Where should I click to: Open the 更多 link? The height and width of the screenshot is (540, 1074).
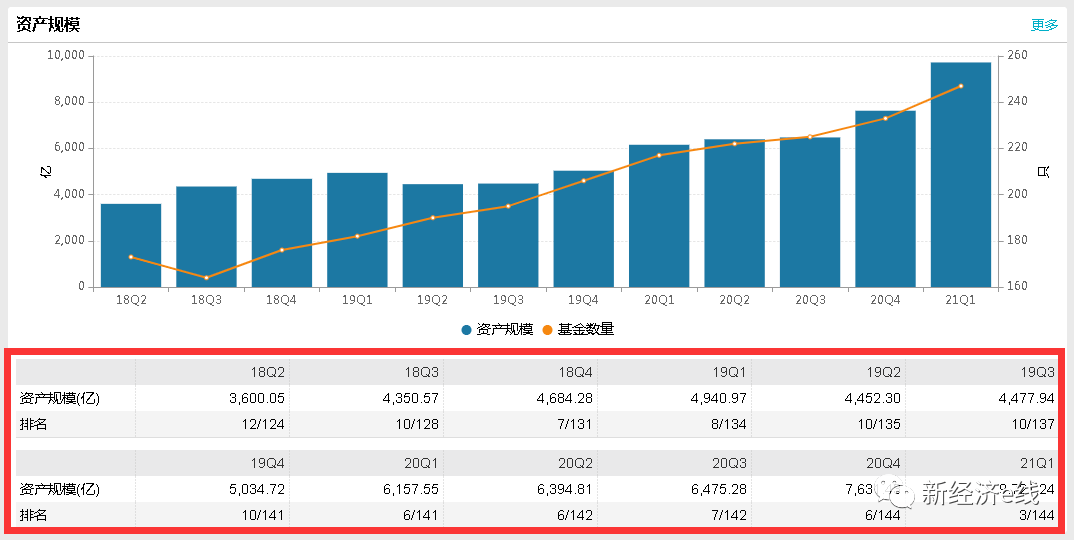point(1044,25)
